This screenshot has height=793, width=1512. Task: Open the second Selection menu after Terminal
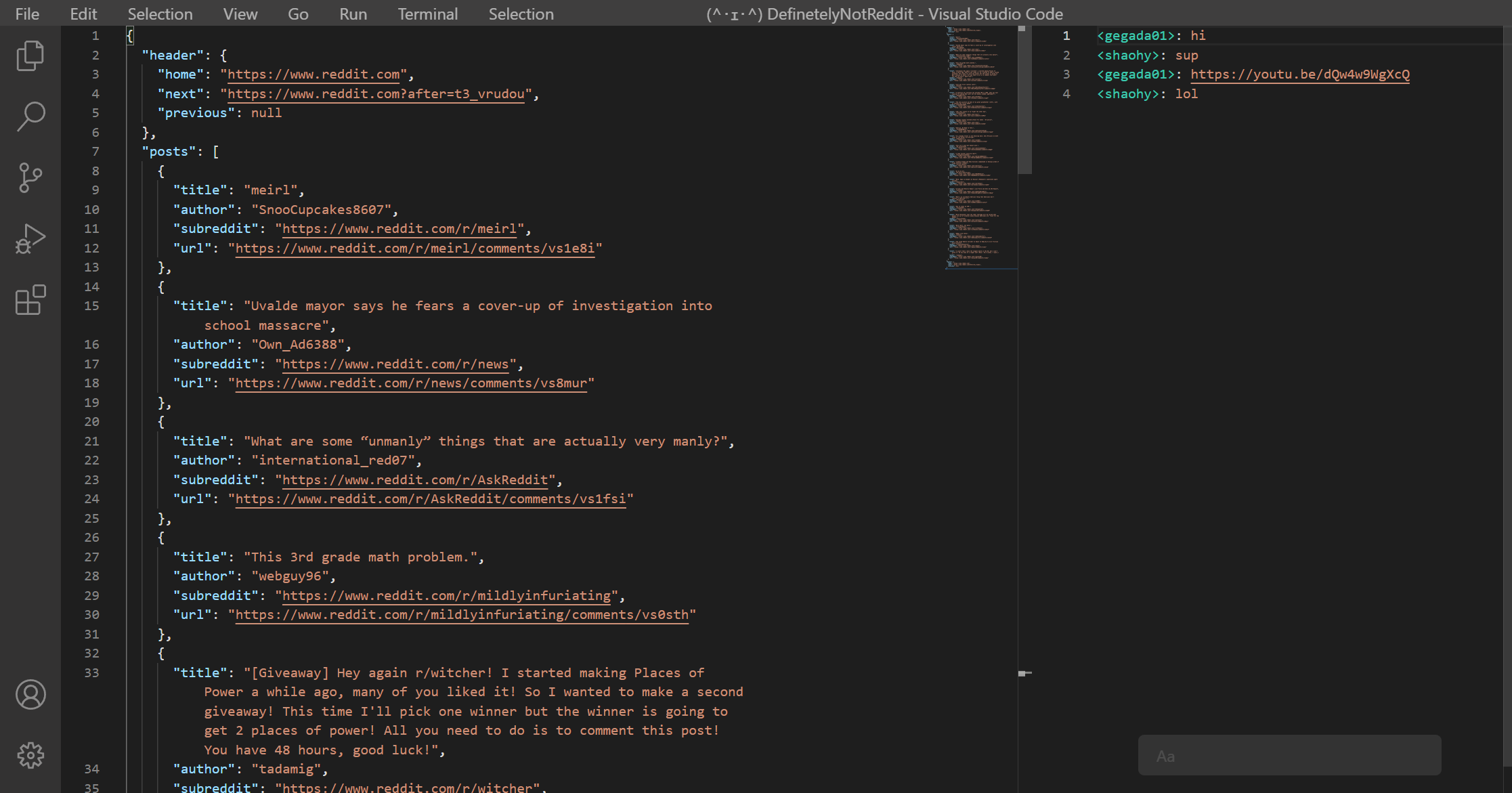point(521,14)
